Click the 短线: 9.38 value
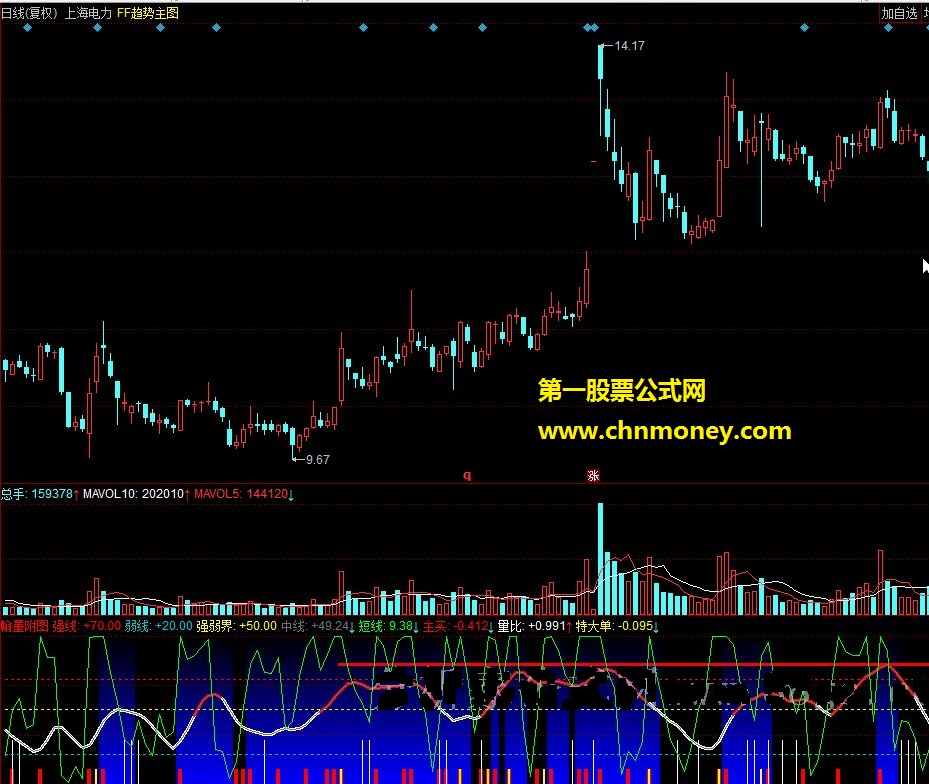This screenshot has width=929, height=784. (389, 626)
